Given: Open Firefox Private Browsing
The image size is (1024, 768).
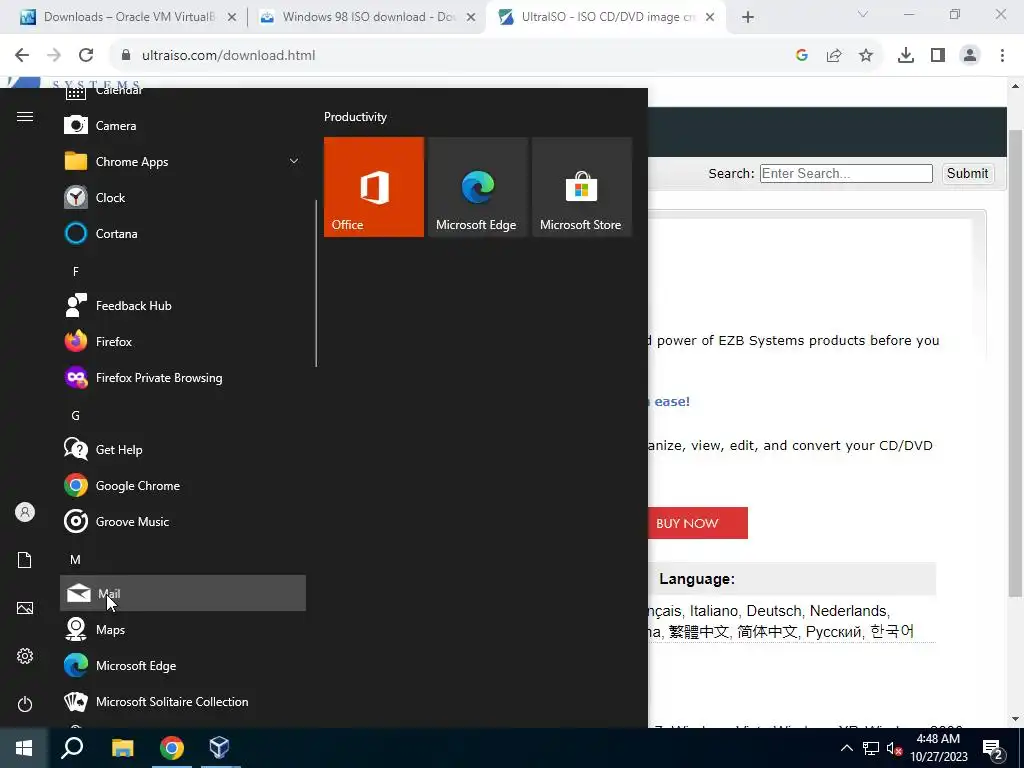Looking at the screenshot, I should (183, 377).
